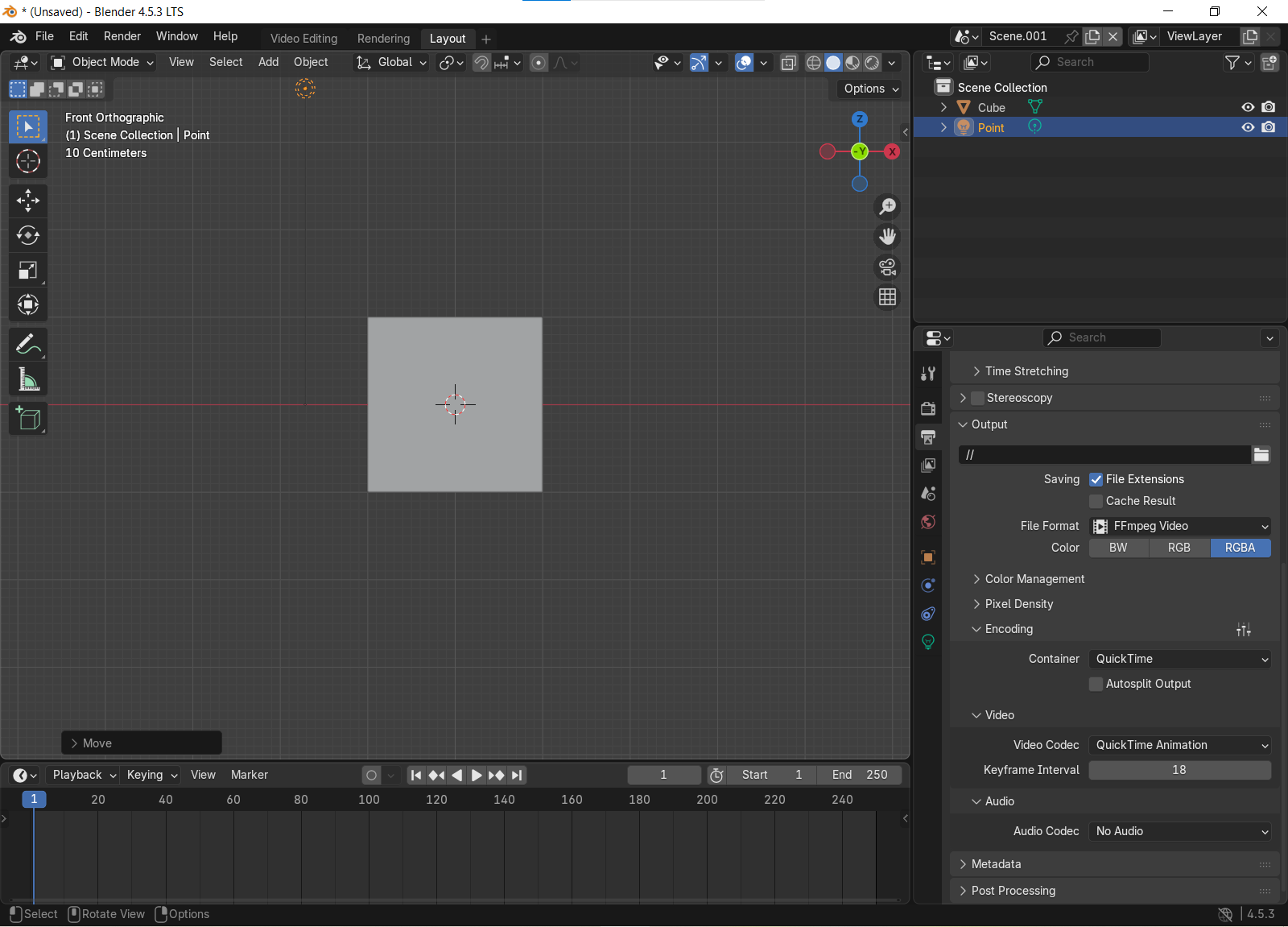The width and height of the screenshot is (1288, 927).
Task: Select RGB color mode
Action: 1179,548
